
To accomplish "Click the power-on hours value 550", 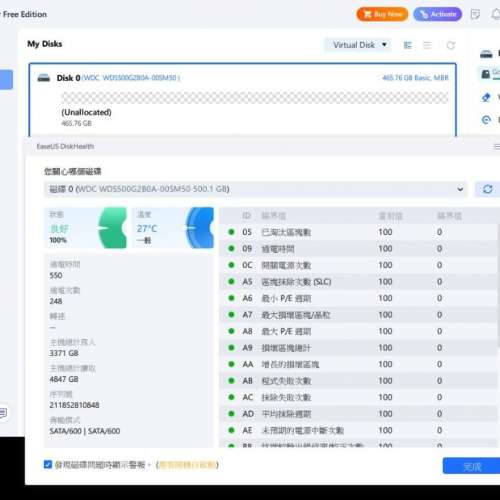I will point(56,275).
